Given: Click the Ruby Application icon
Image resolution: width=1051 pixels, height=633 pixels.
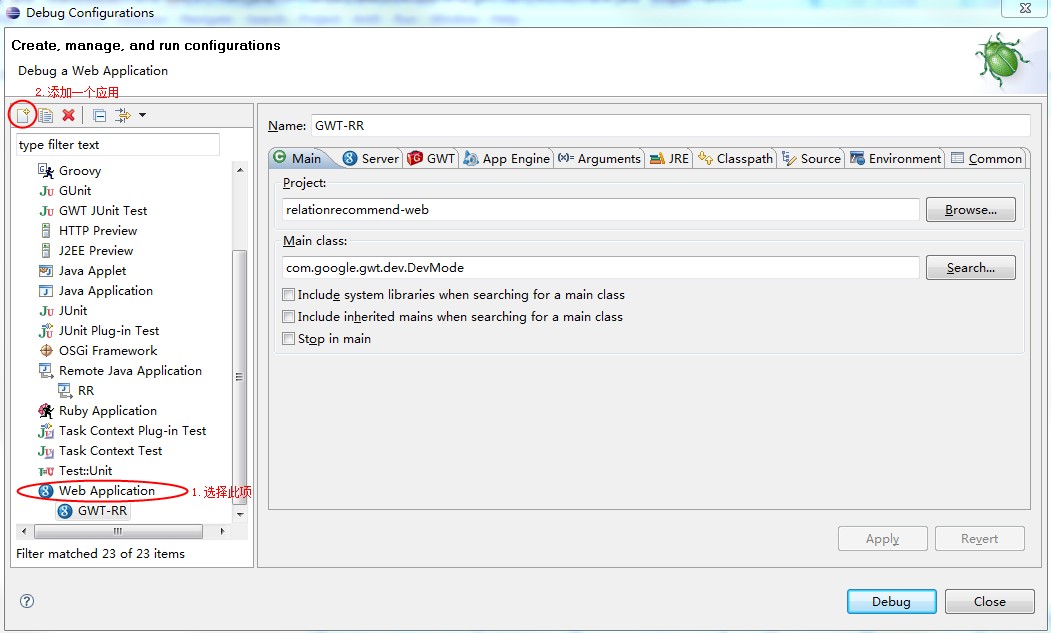Looking at the screenshot, I should tap(46, 410).
